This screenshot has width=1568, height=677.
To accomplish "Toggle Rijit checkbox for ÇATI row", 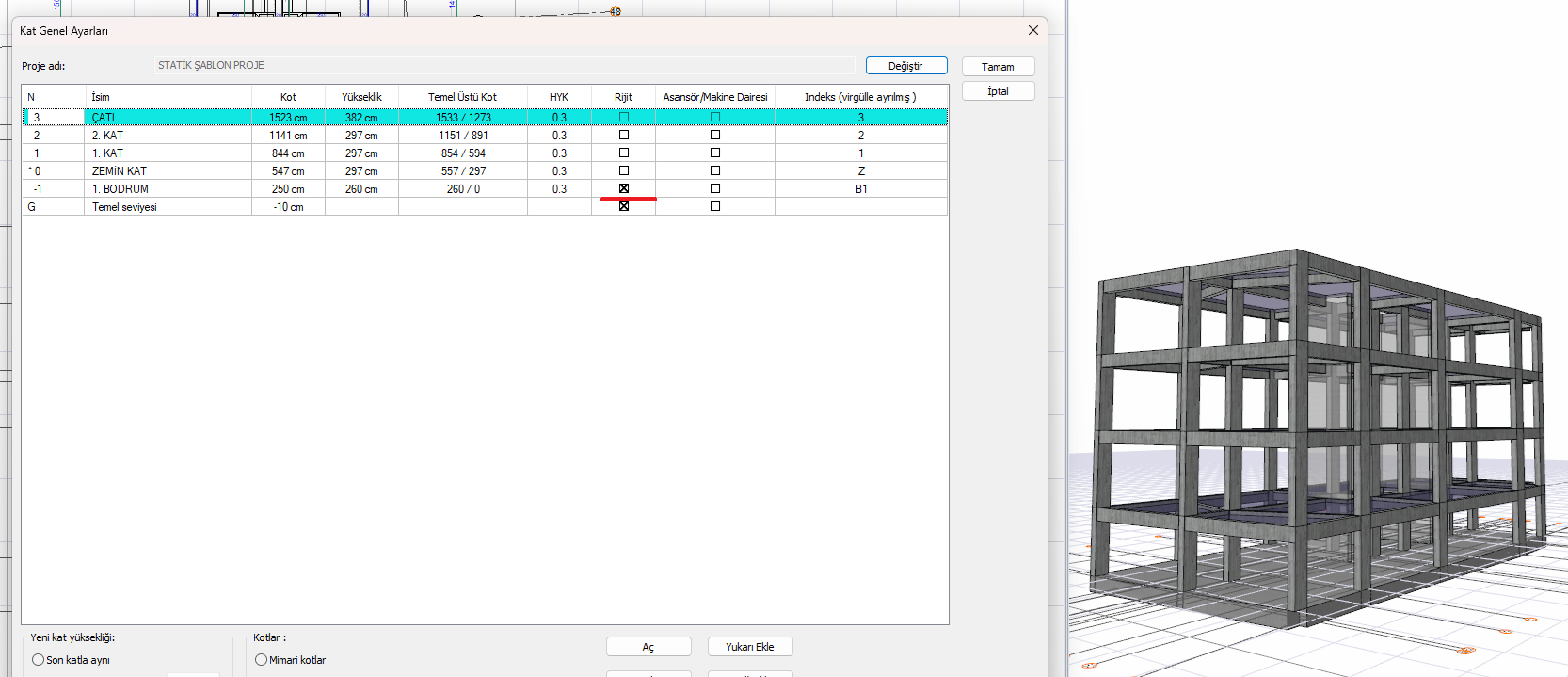I will [624, 117].
